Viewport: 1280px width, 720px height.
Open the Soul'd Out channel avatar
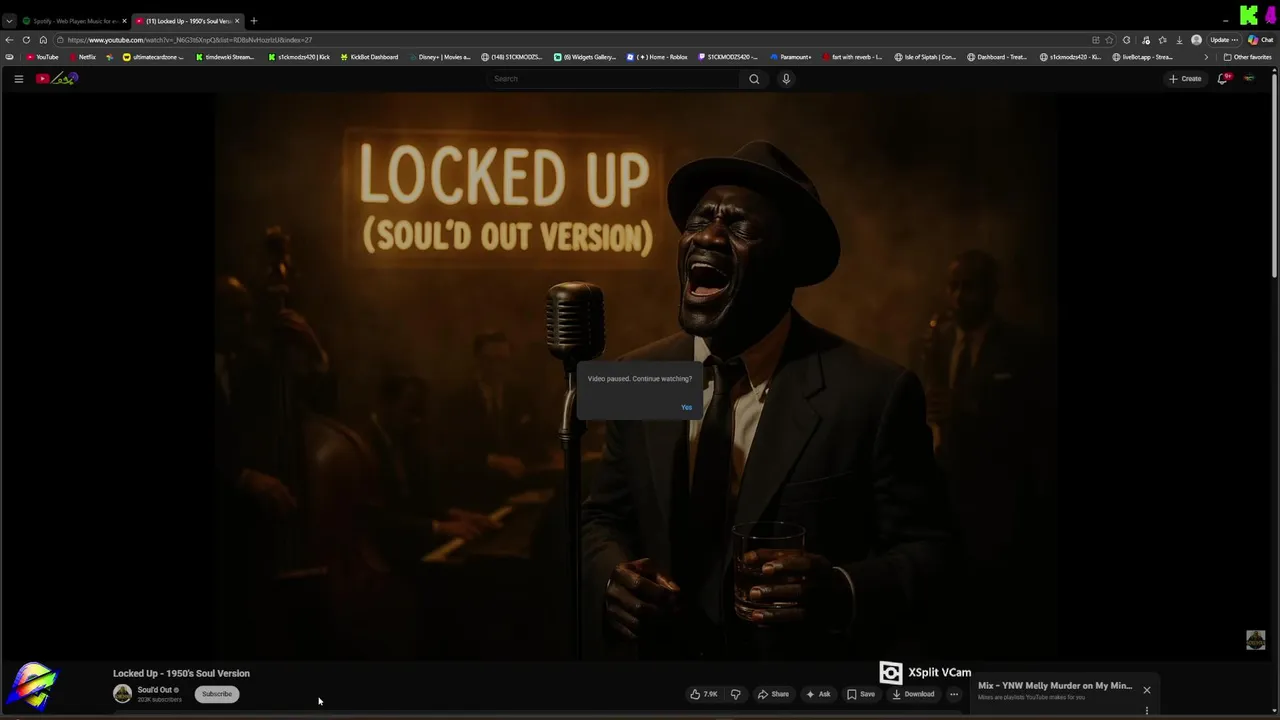pyautogui.click(x=122, y=694)
